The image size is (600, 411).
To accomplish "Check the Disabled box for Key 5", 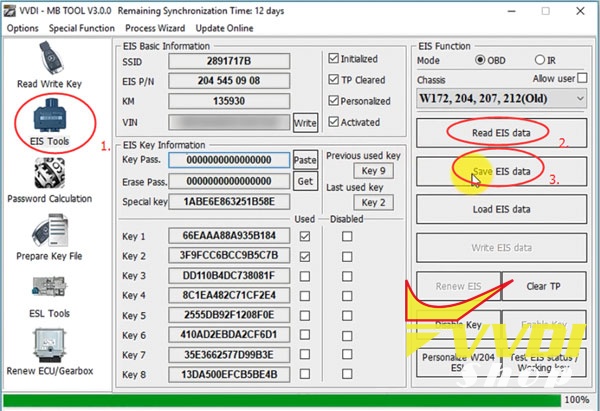I will tap(347, 316).
